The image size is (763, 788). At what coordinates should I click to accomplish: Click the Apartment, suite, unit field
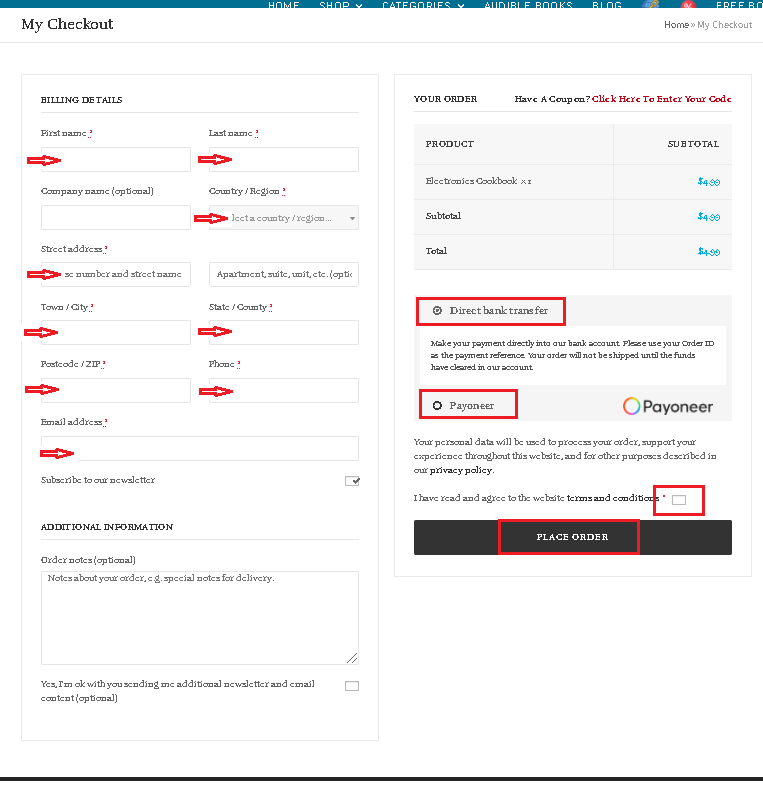click(283, 274)
